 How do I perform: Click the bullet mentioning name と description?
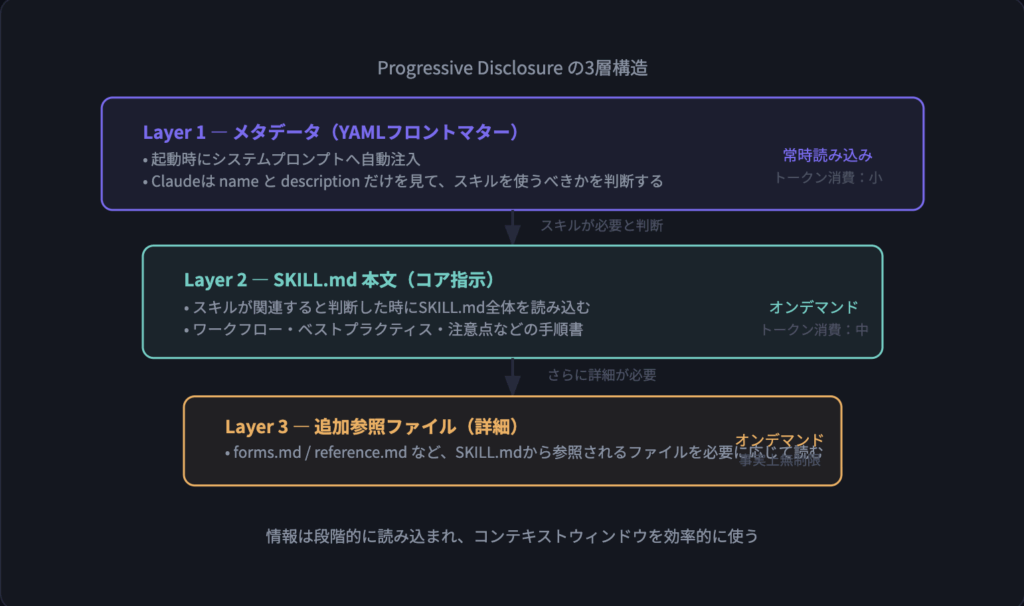(x=403, y=181)
